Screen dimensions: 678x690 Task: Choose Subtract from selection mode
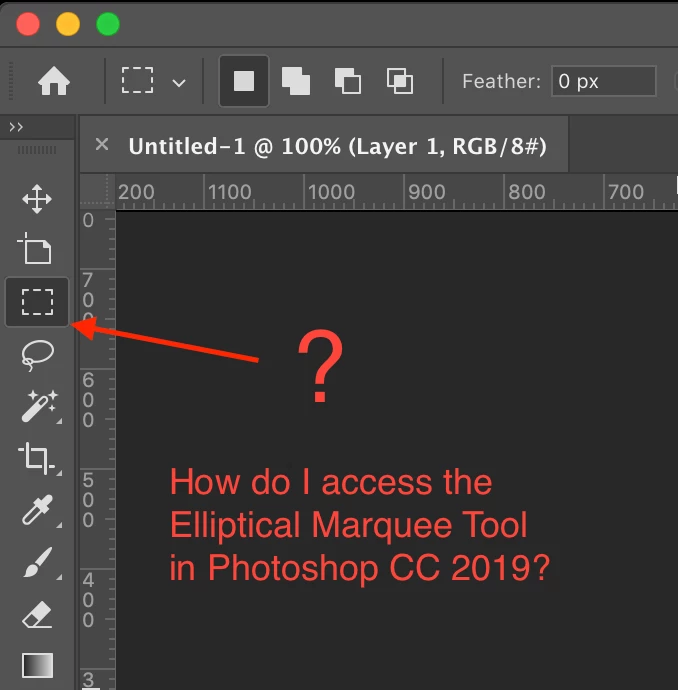pos(348,81)
